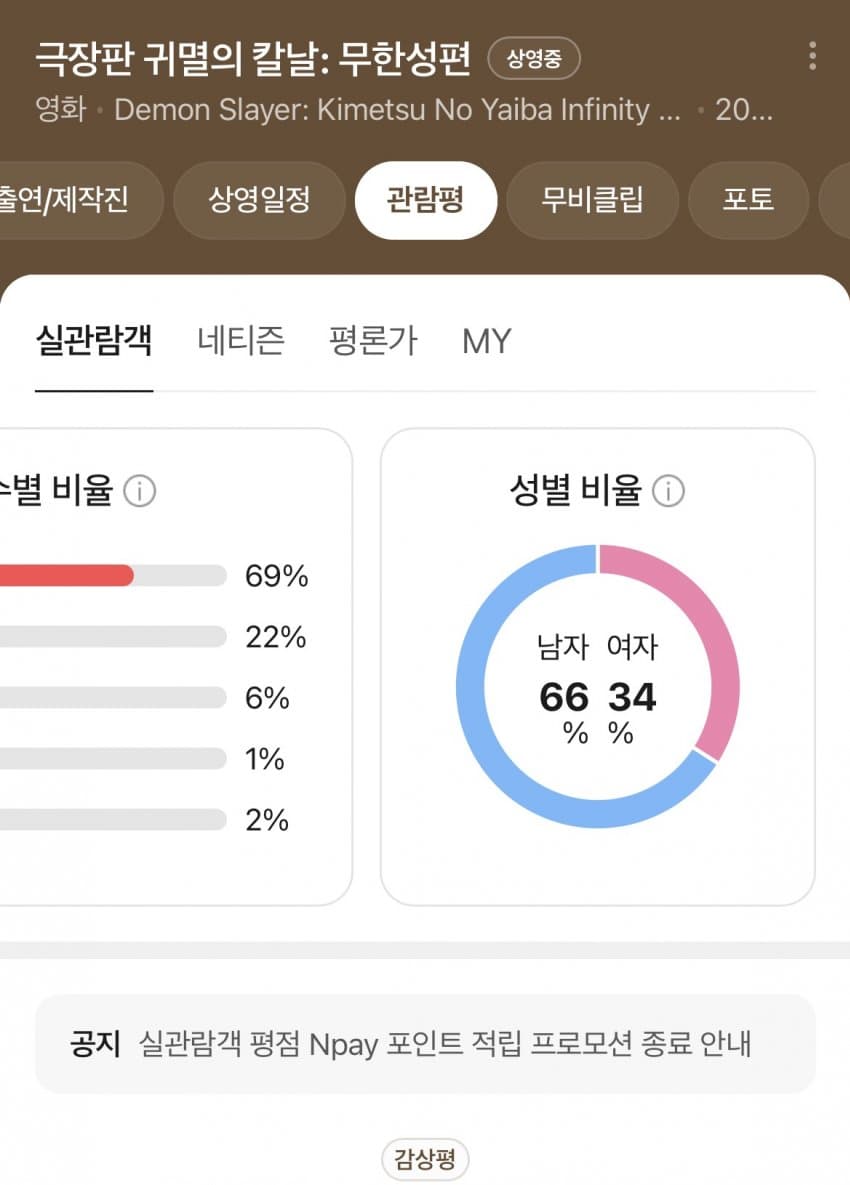The height and width of the screenshot is (1185, 850).
Task: Go to the 포토 tab
Action: pyautogui.click(x=748, y=200)
